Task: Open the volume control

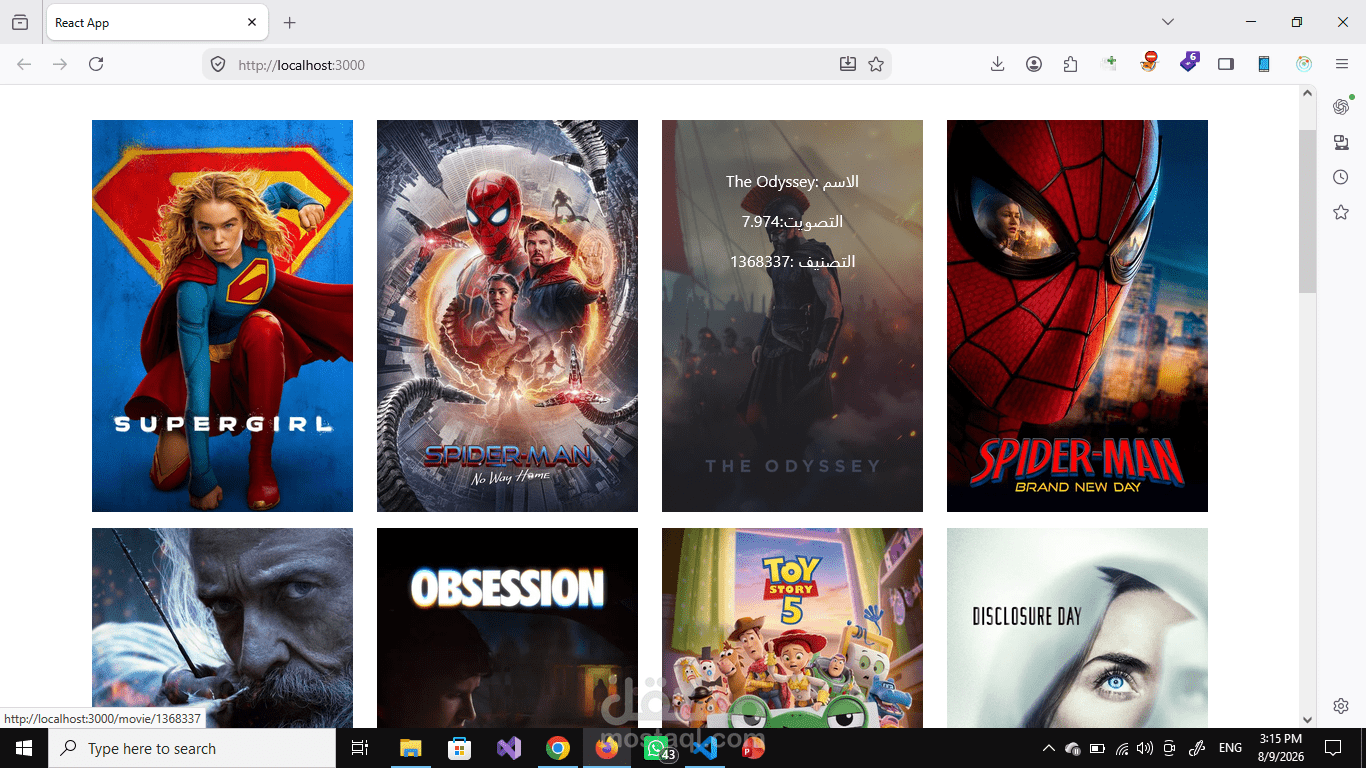Action: pyautogui.click(x=1145, y=748)
